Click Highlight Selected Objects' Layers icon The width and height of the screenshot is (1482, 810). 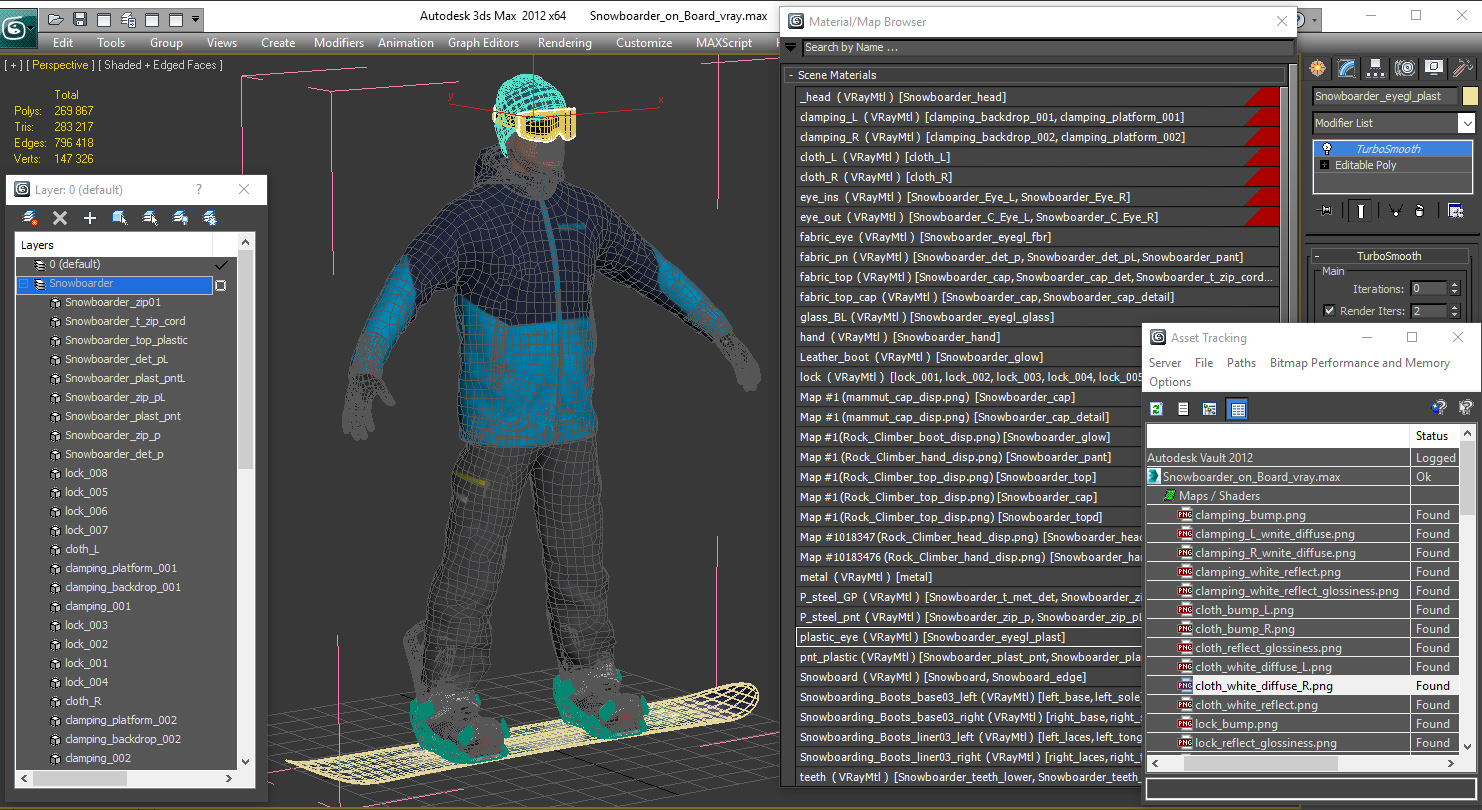150,217
